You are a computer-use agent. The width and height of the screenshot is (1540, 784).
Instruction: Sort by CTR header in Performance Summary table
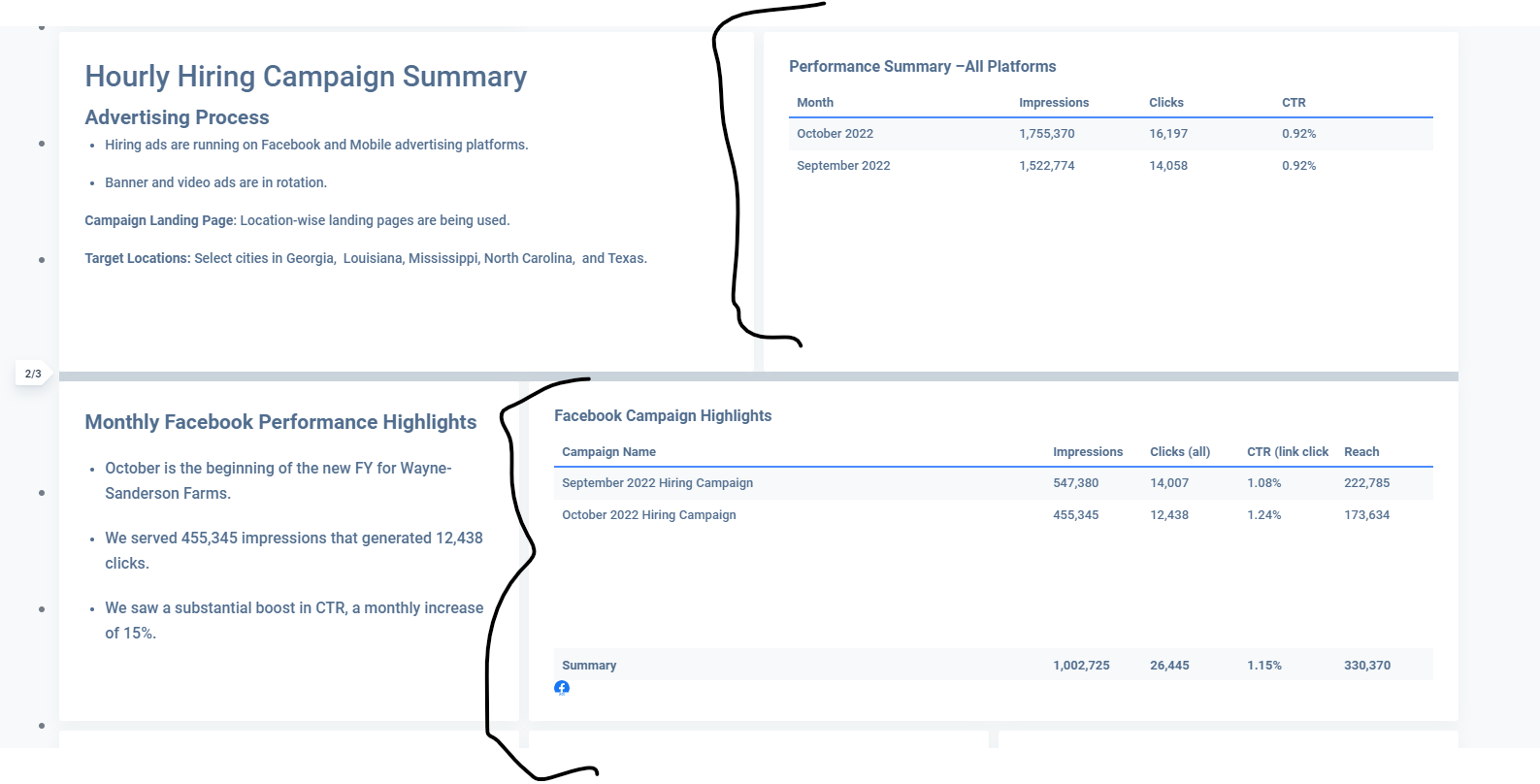point(1294,103)
